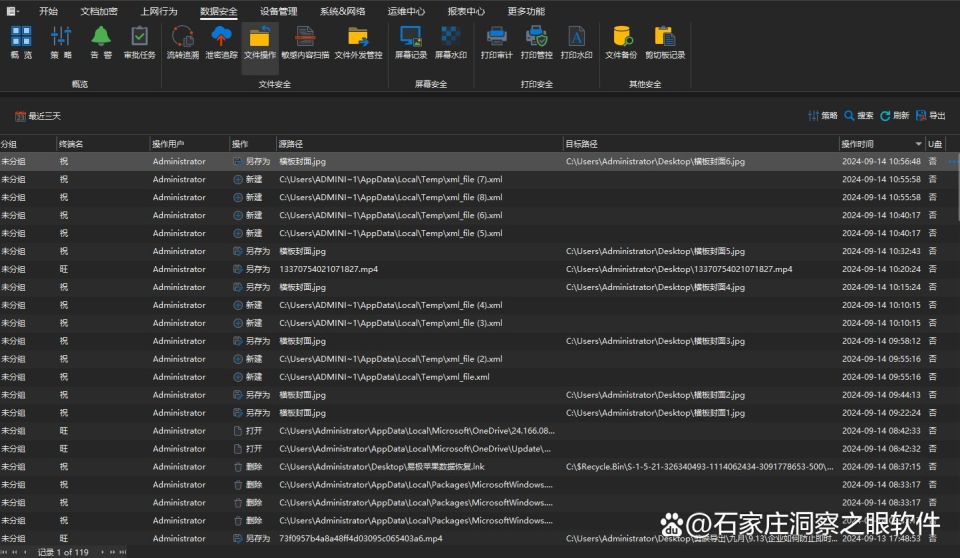The height and width of the screenshot is (558, 960).
Task: Open 敏感内容扫描 sensitive content scan
Action: point(305,42)
